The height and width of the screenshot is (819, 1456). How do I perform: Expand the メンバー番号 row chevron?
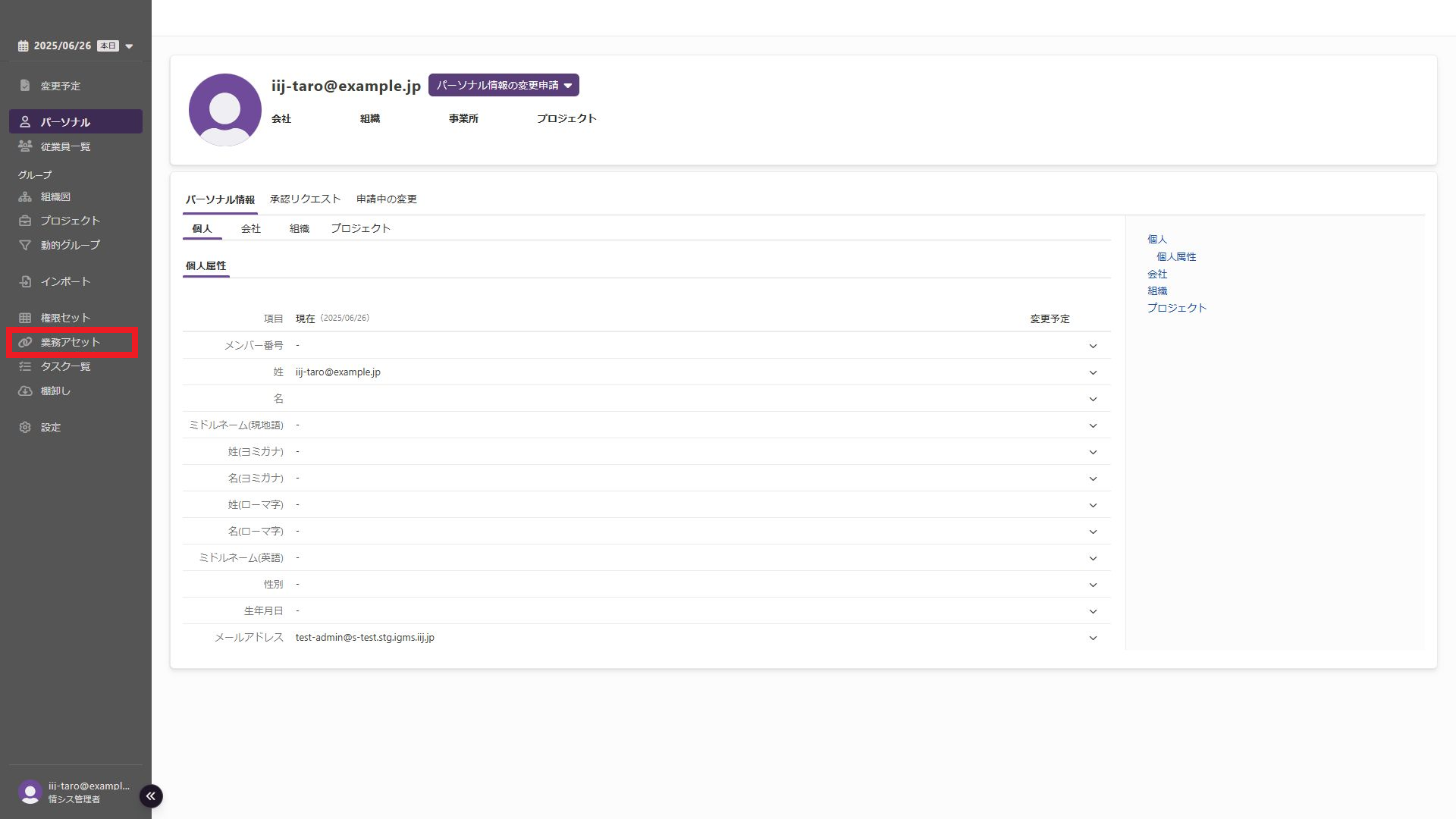point(1093,346)
